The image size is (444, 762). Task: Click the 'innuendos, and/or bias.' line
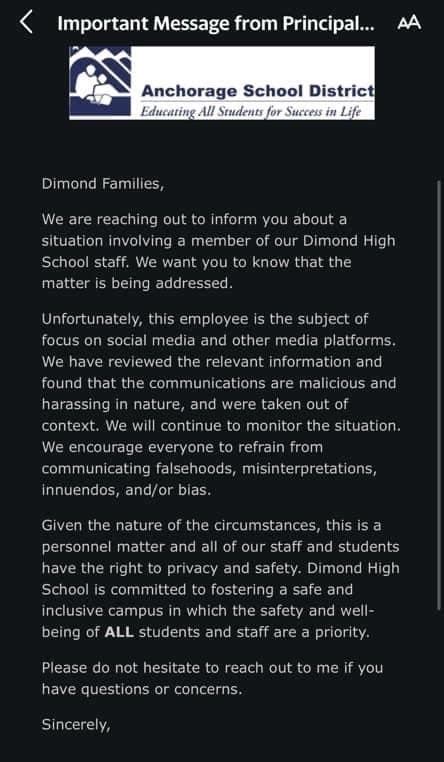click(x=126, y=490)
